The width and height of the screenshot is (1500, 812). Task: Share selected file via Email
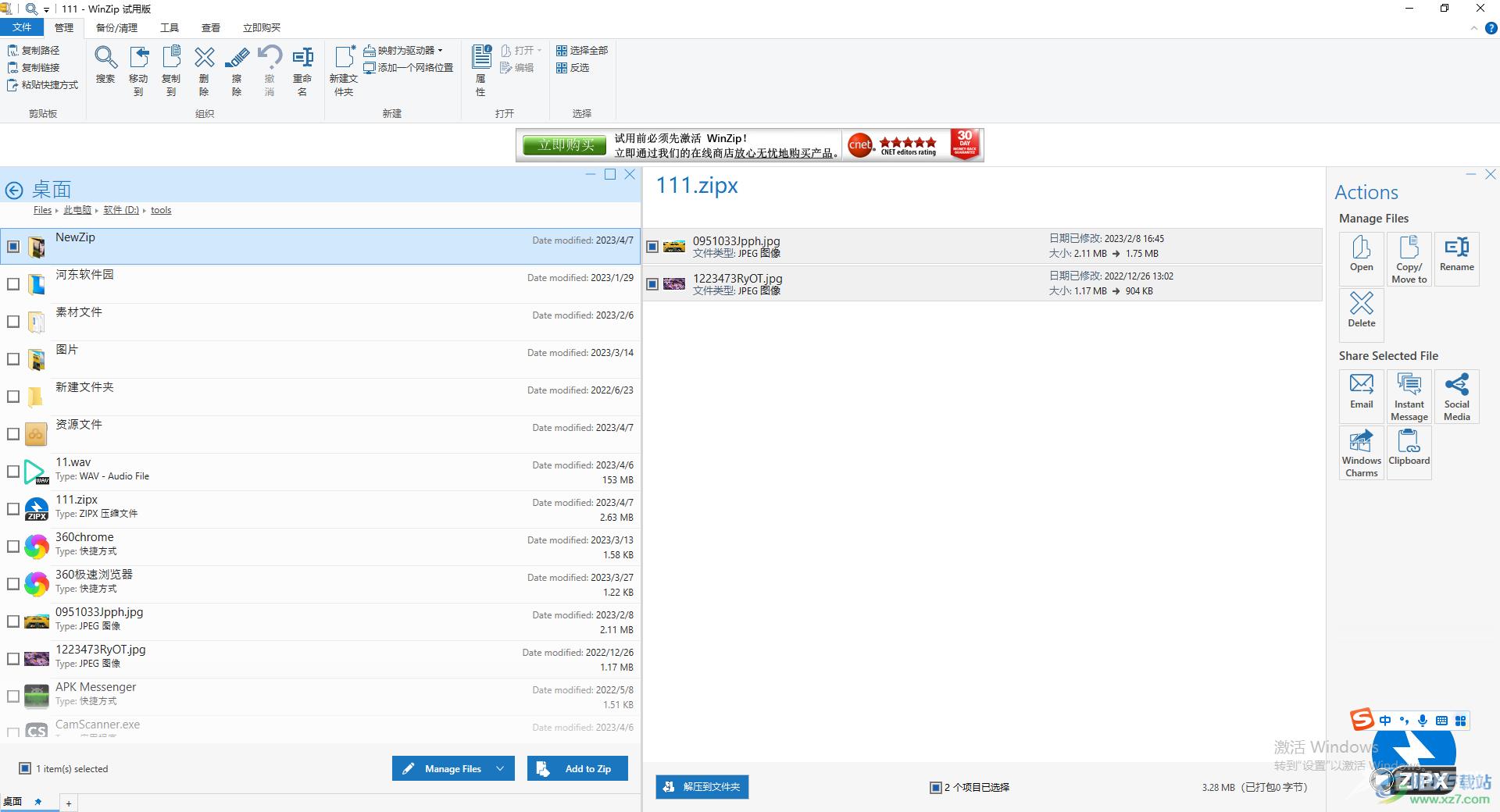[x=1362, y=396]
